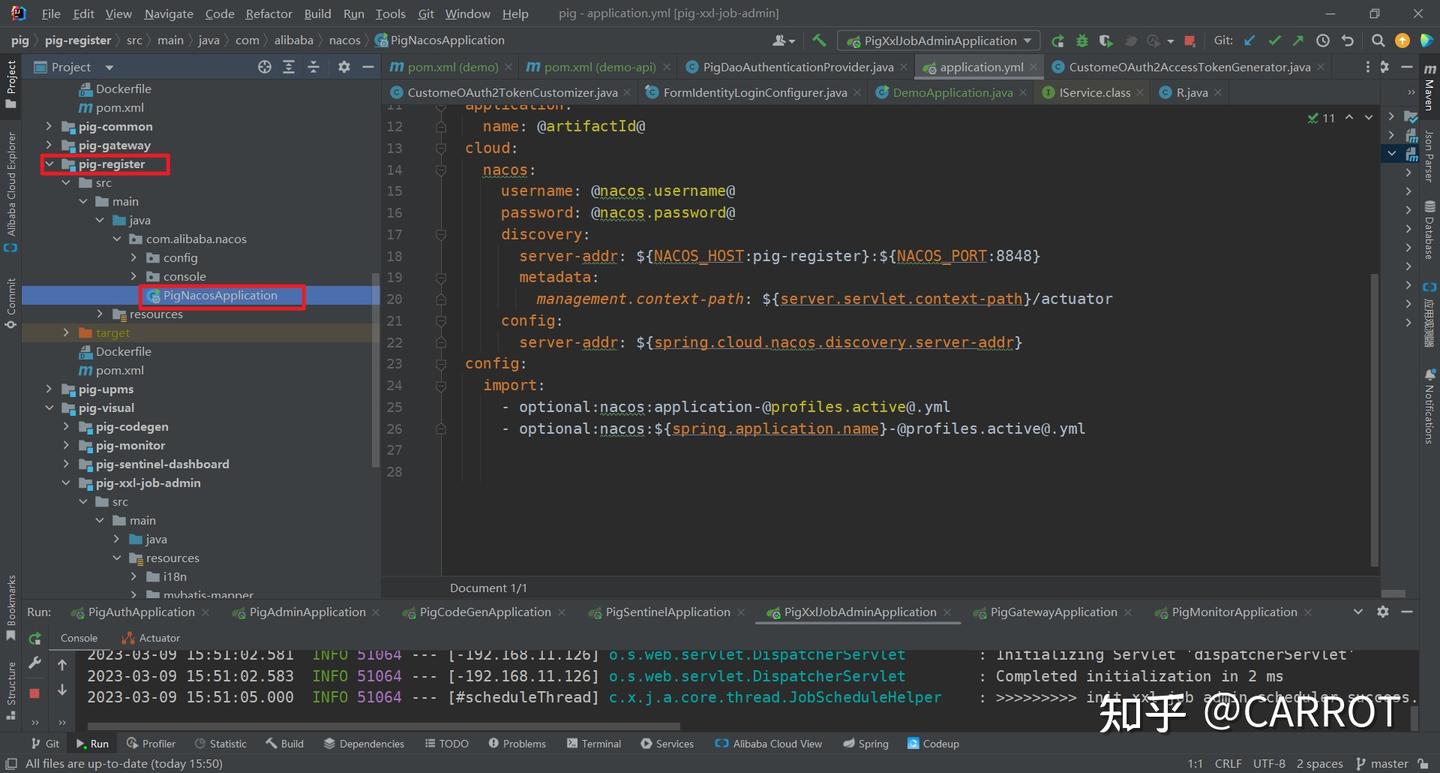The width and height of the screenshot is (1440, 773).
Task: Toggle the Json Parser side panel
Action: [x=1429, y=156]
